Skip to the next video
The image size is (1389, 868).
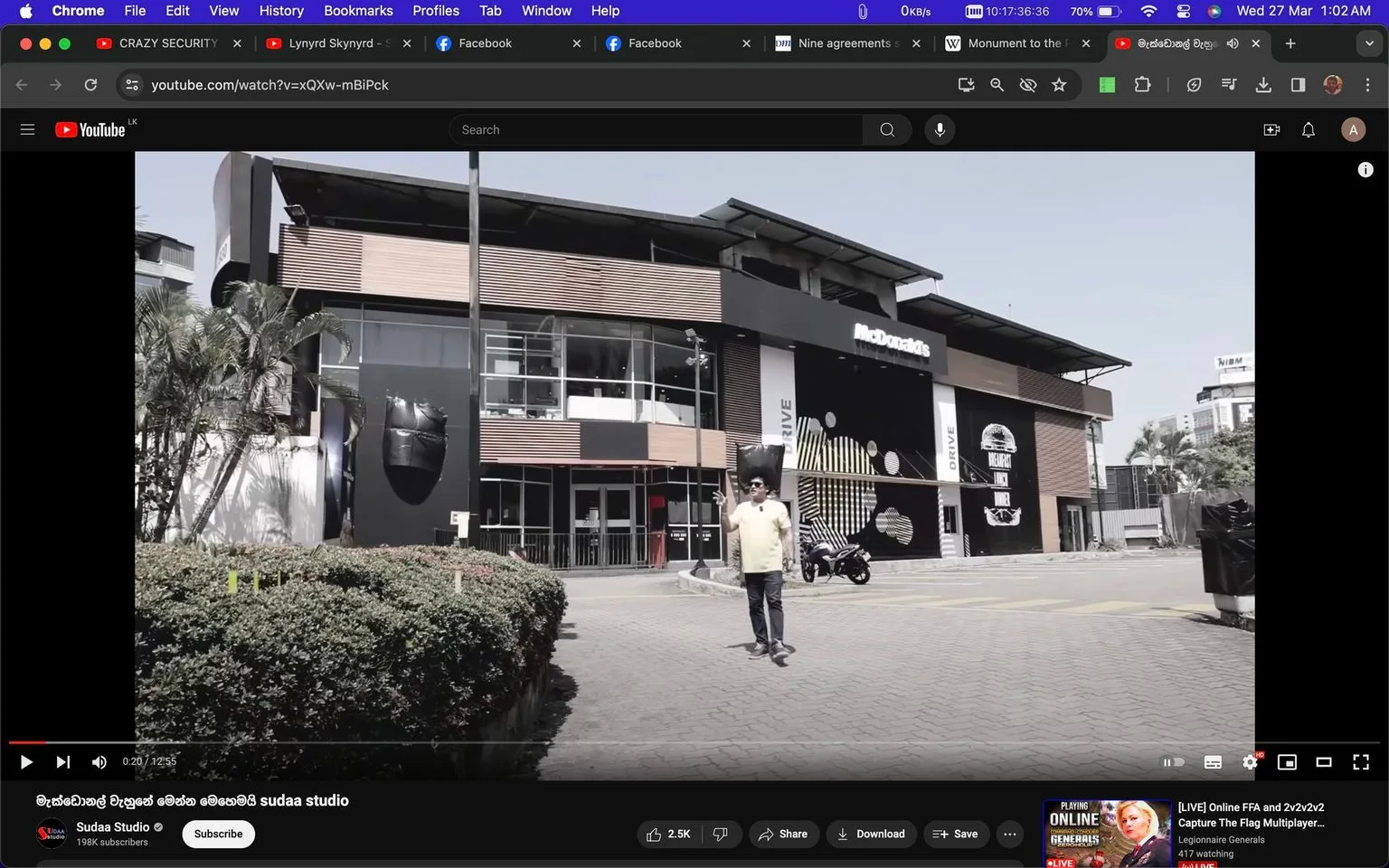pos(62,762)
